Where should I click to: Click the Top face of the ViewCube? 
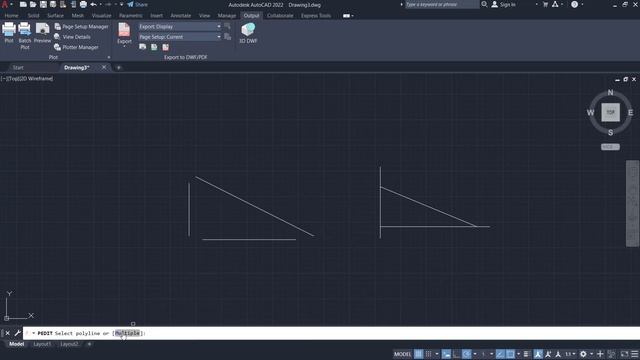pyautogui.click(x=610, y=112)
